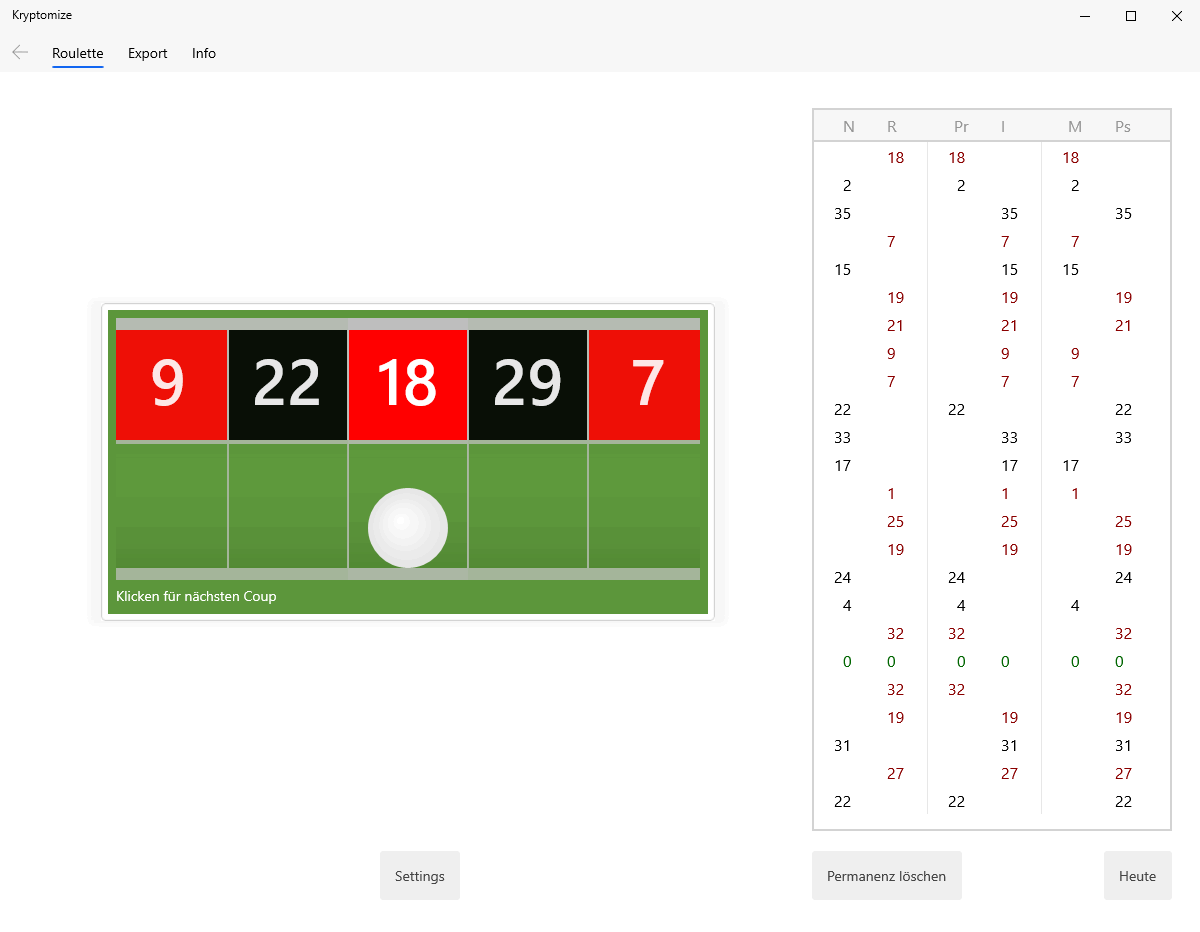1200x932 pixels.
Task: Click the back arrow icon
Action: pos(20,52)
